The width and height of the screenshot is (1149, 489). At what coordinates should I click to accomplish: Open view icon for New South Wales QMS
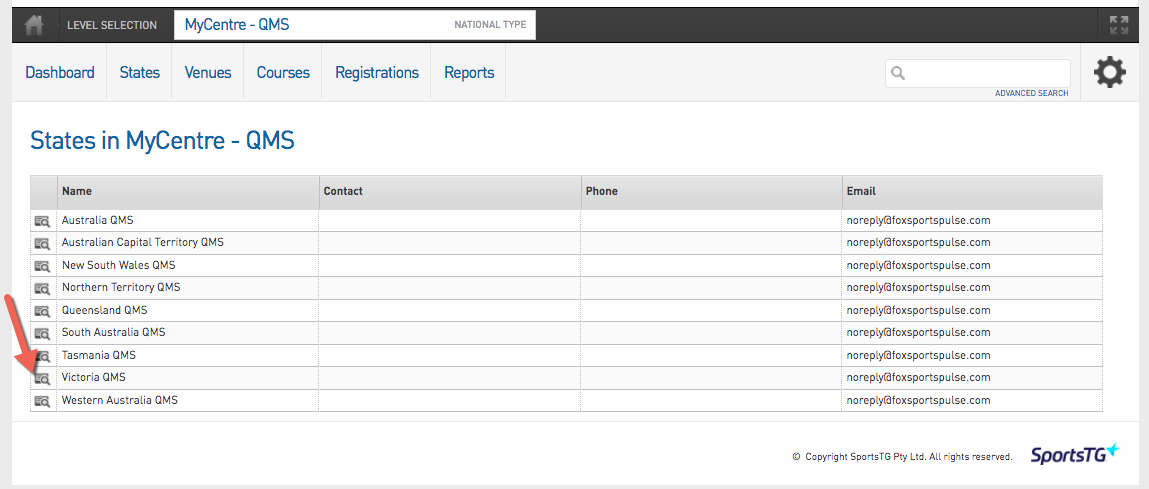click(x=43, y=265)
